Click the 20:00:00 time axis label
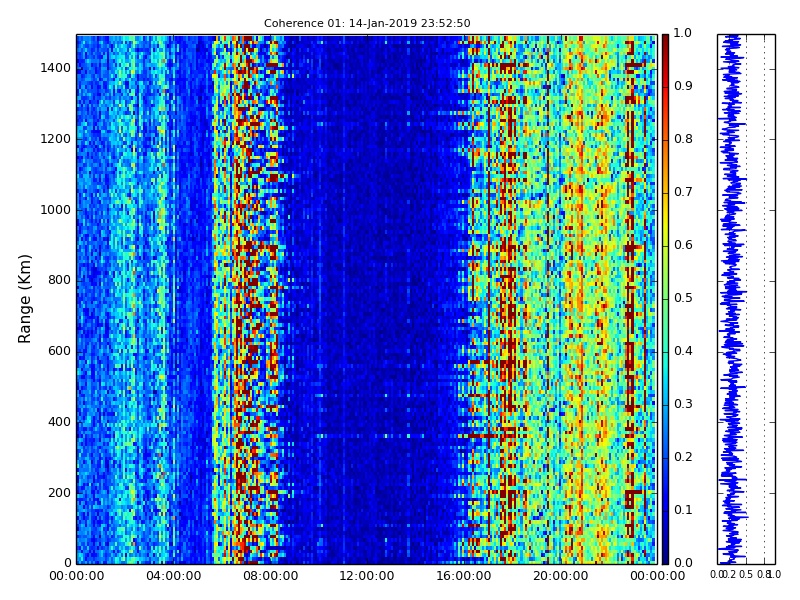Viewport: 800px width, 600px height. [x=560, y=576]
